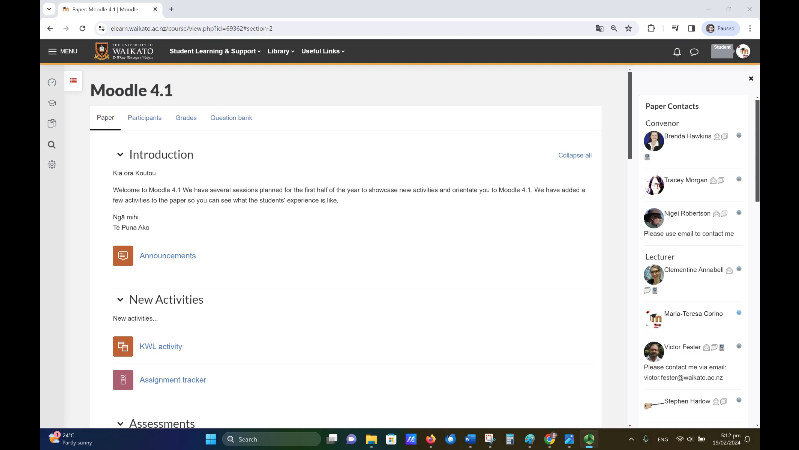The width and height of the screenshot is (799, 450).
Task: Click Stephen Harlow message icon
Action: 724,402
